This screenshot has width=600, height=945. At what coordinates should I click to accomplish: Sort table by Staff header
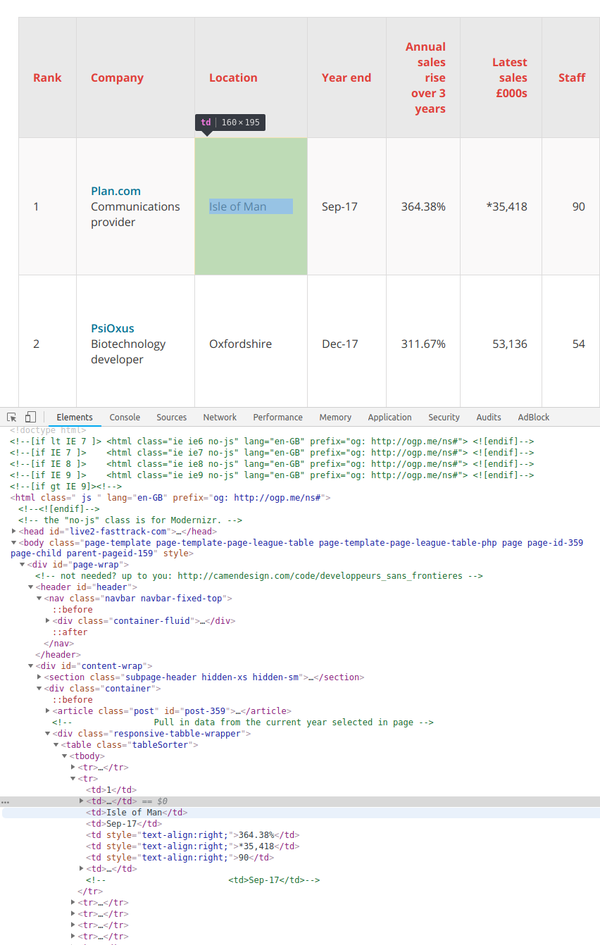tap(572, 78)
